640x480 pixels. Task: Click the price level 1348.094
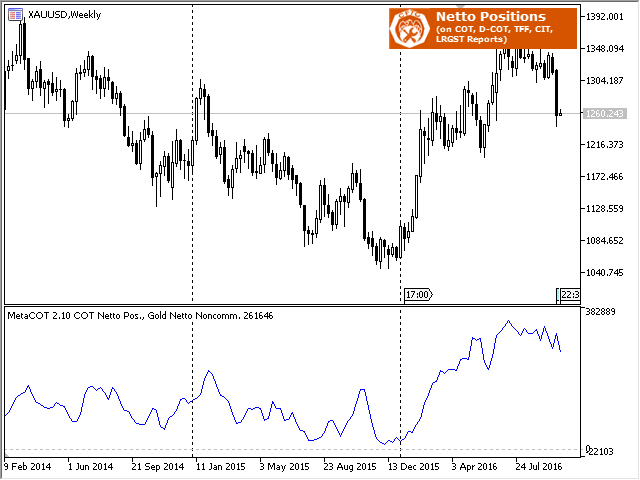(605, 49)
